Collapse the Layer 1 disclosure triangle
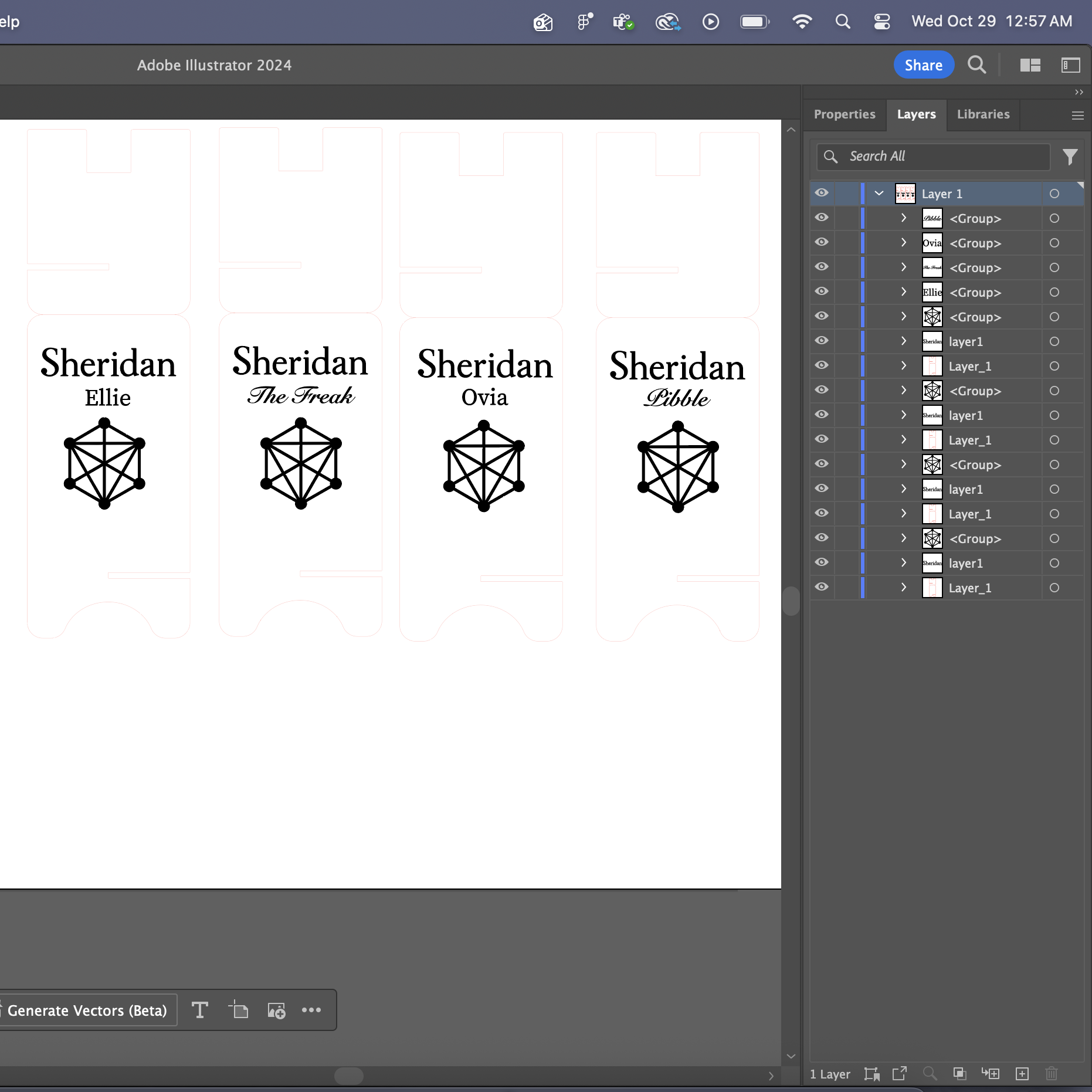Image resolution: width=1092 pixels, height=1092 pixels. coord(878,193)
